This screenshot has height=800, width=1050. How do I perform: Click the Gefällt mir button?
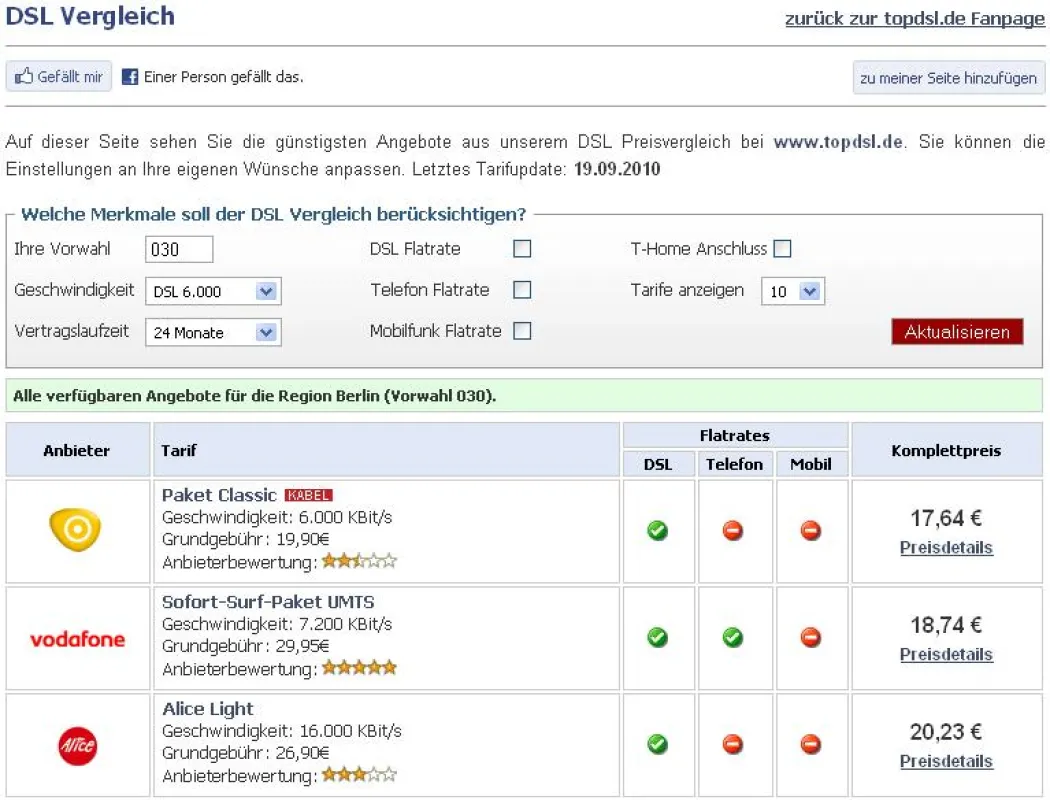(59, 76)
